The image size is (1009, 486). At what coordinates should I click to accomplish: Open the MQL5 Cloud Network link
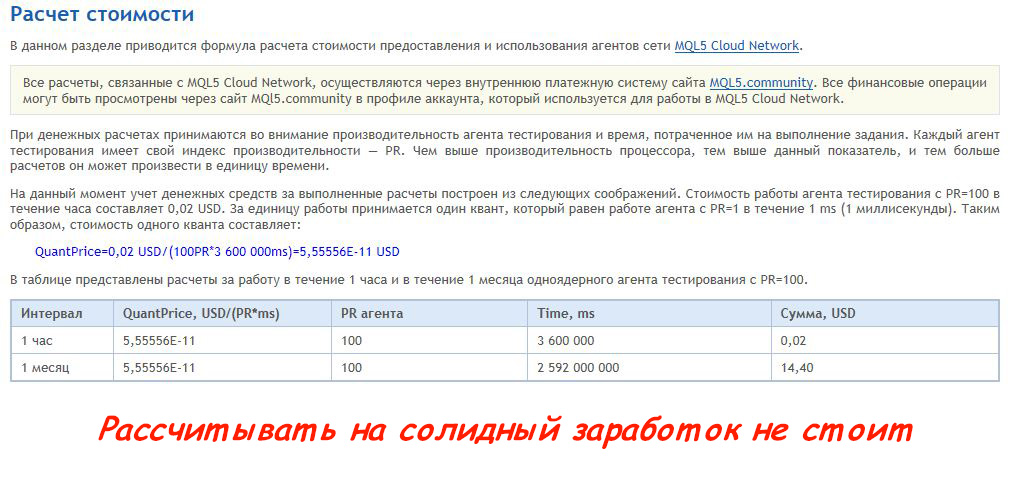(x=737, y=46)
